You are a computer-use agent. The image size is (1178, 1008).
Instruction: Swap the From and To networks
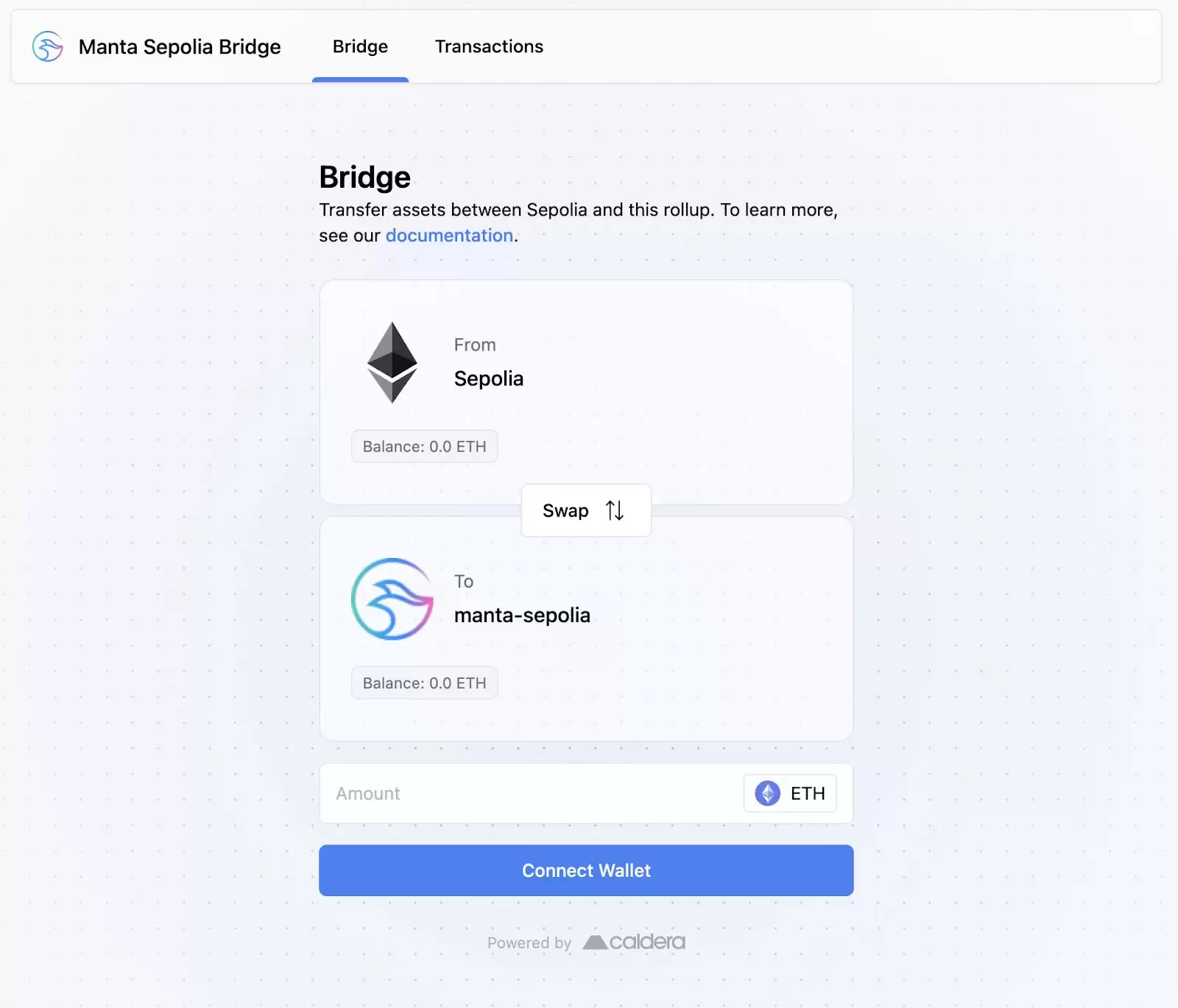586,510
